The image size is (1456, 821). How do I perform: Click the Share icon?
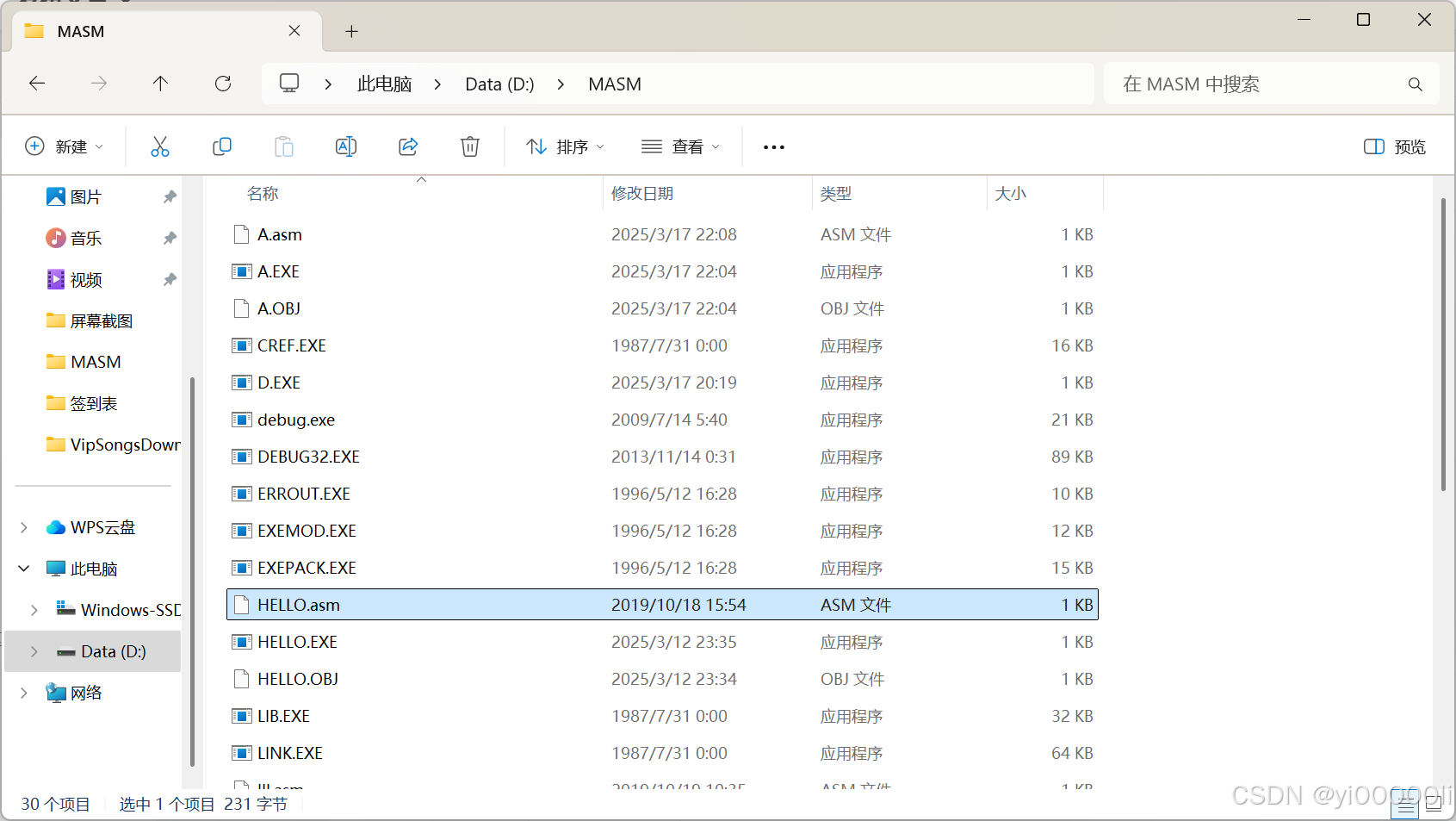(x=407, y=146)
